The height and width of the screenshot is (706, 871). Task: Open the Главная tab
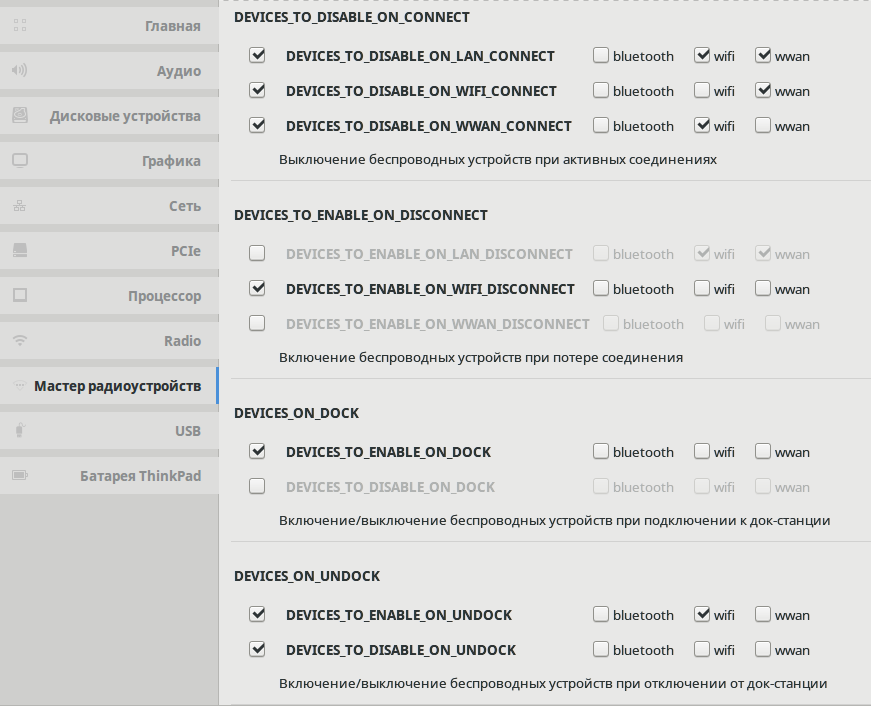pos(109,26)
